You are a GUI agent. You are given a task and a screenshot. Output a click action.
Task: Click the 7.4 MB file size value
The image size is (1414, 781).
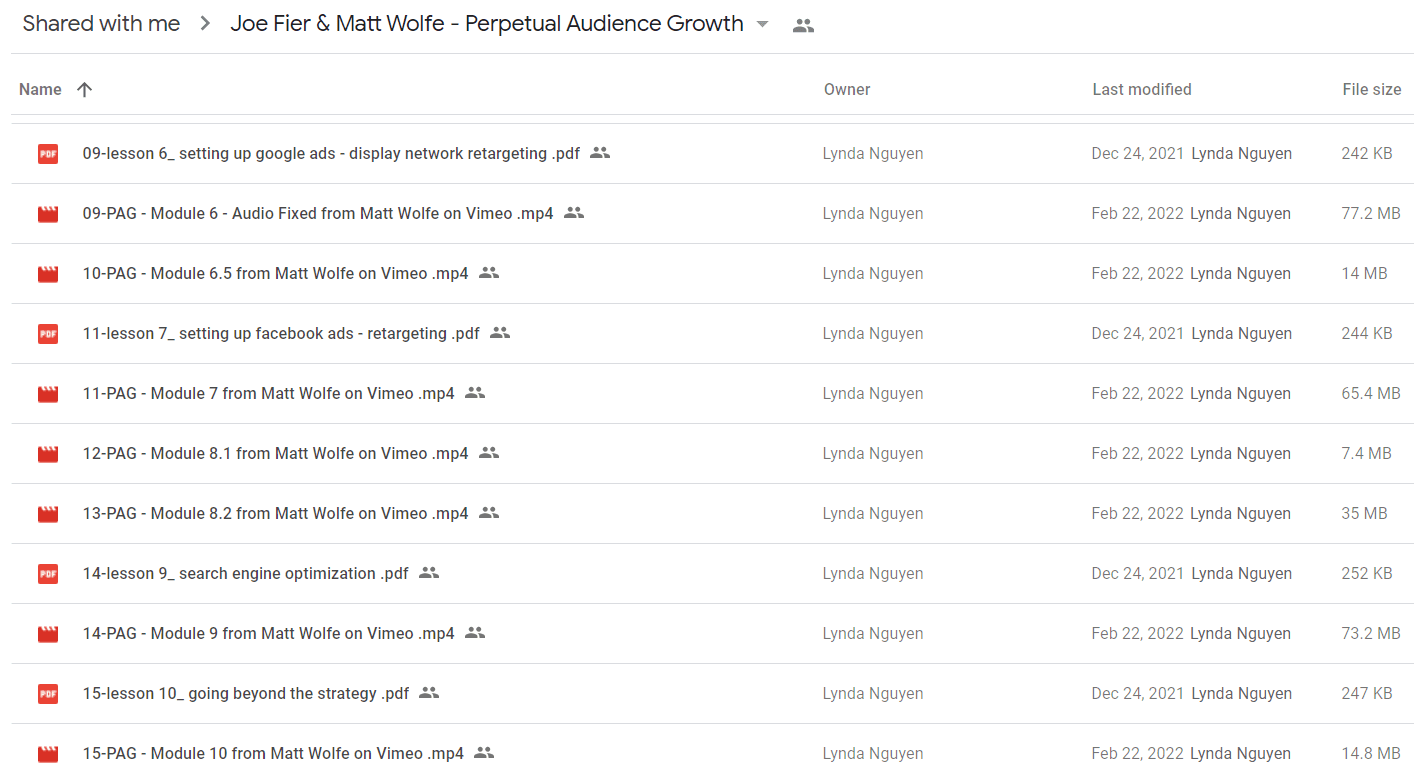pos(1366,454)
